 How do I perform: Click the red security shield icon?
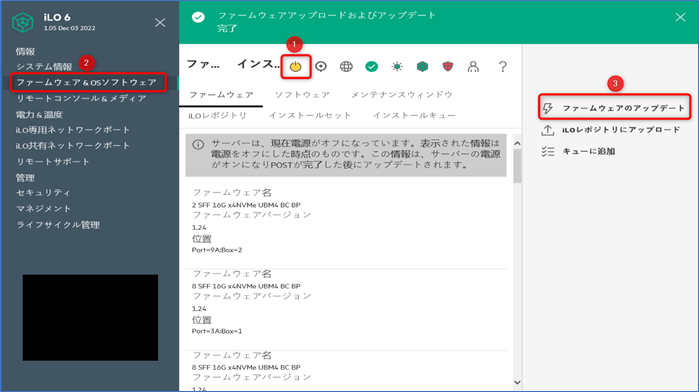point(448,66)
